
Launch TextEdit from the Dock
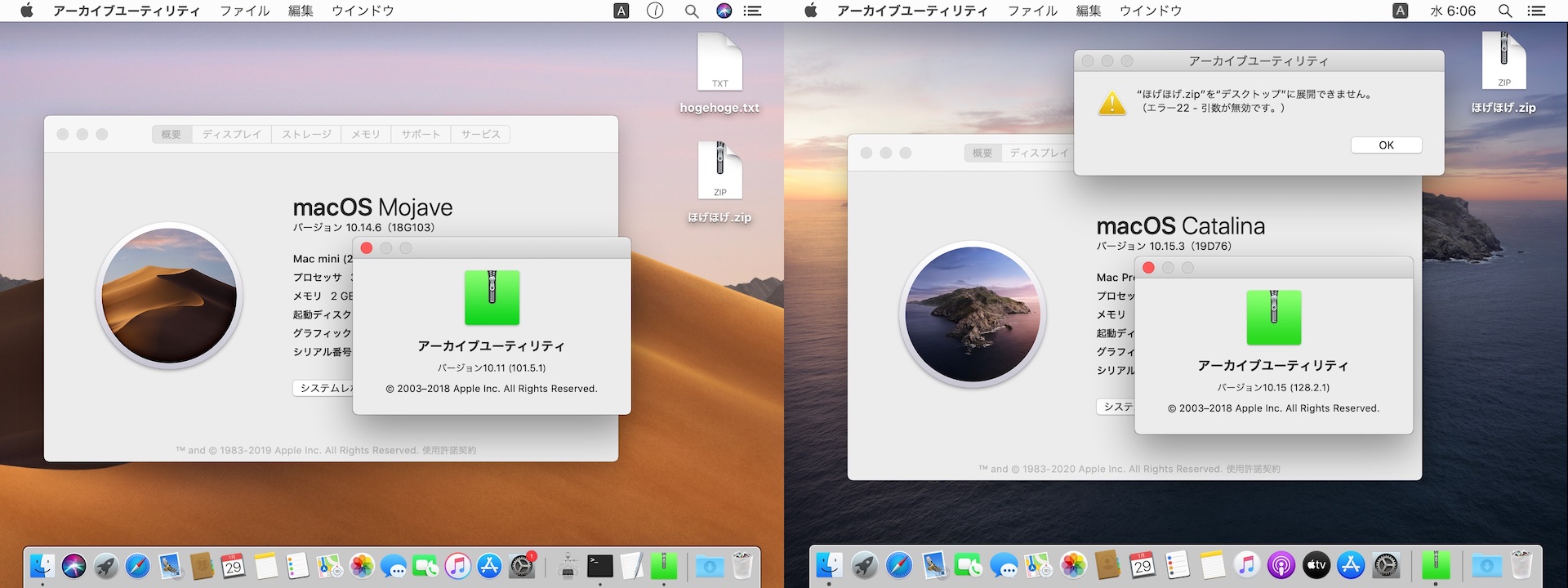coord(631,565)
